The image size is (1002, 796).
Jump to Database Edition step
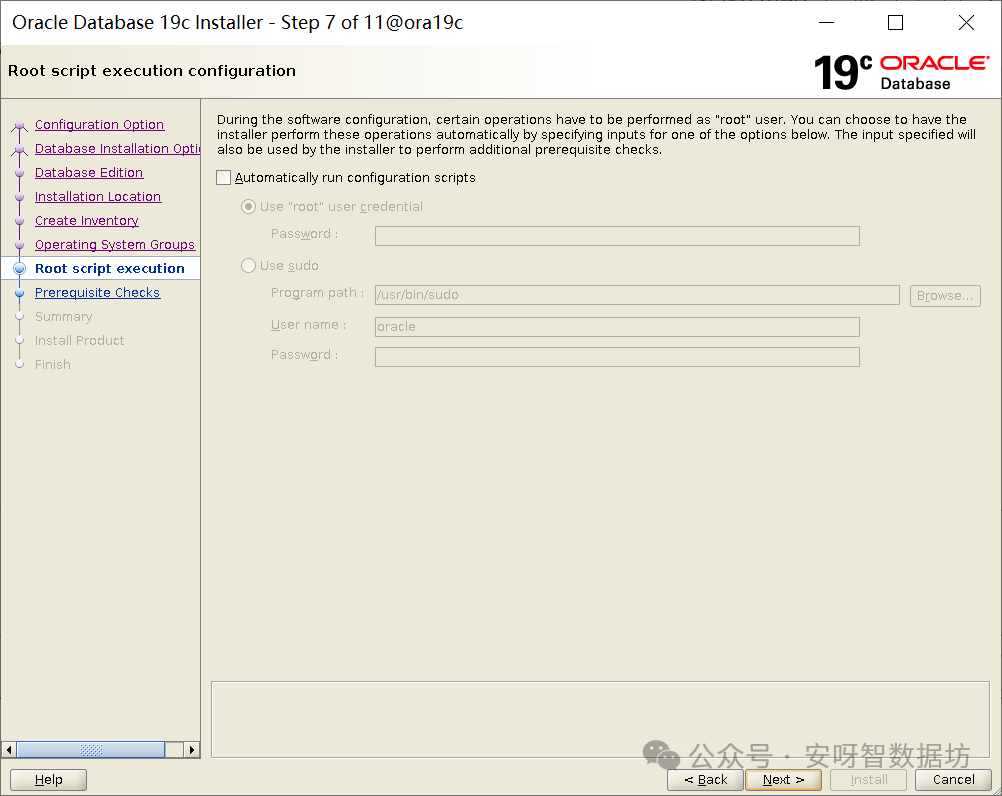pos(89,172)
